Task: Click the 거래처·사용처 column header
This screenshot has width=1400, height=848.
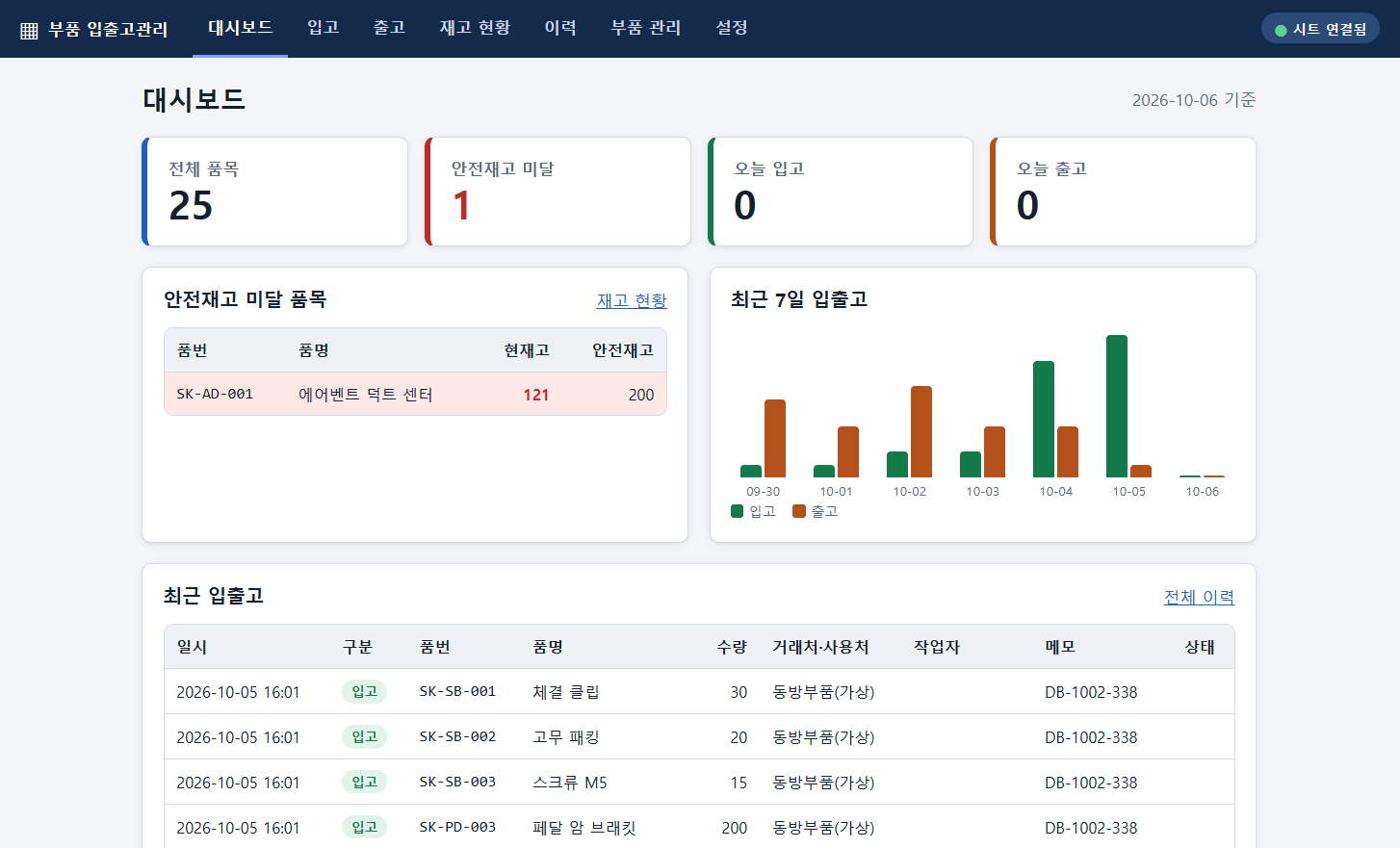Action: coord(820,647)
